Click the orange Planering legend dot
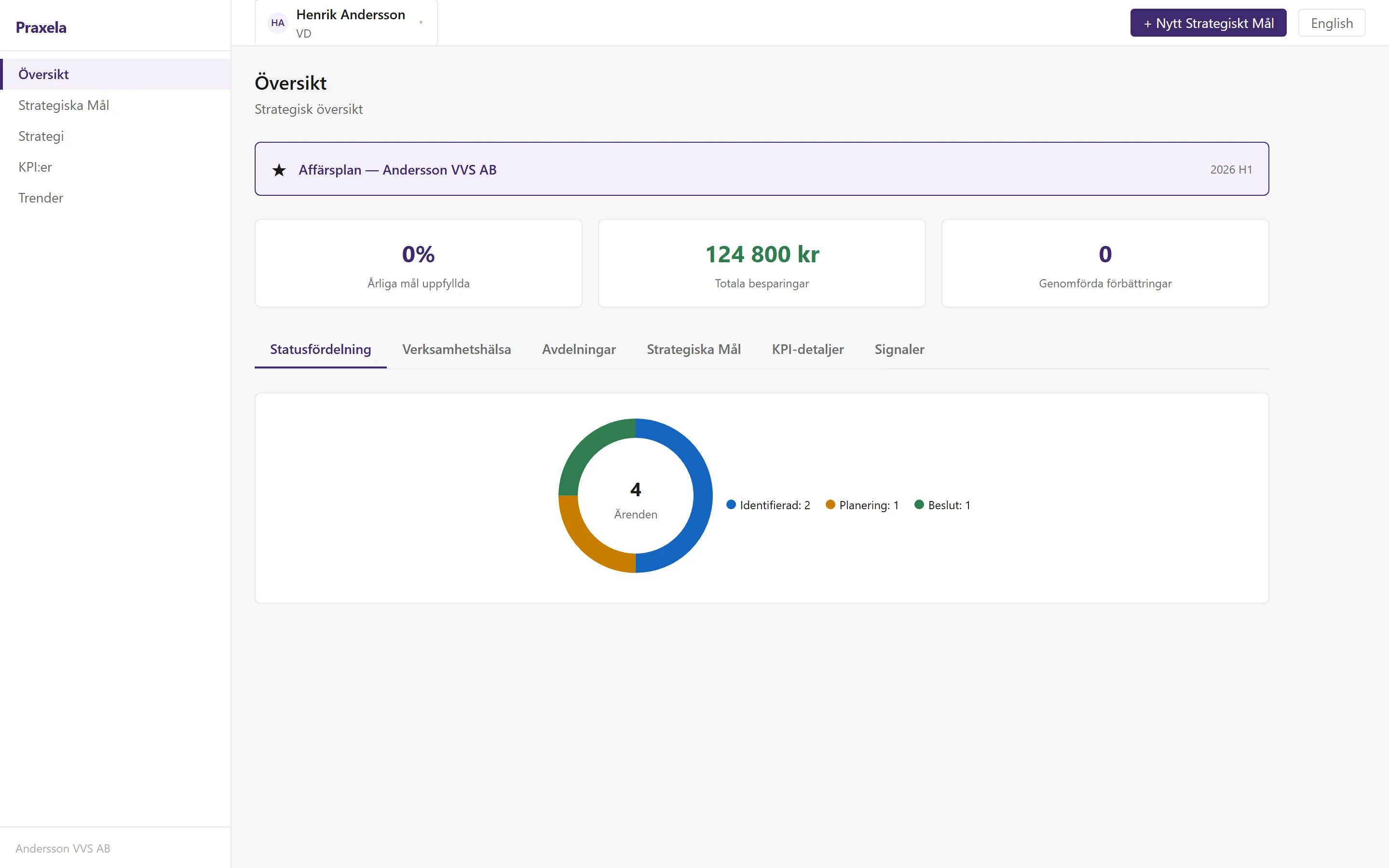1389x868 pixels. (x=830, y=504)
